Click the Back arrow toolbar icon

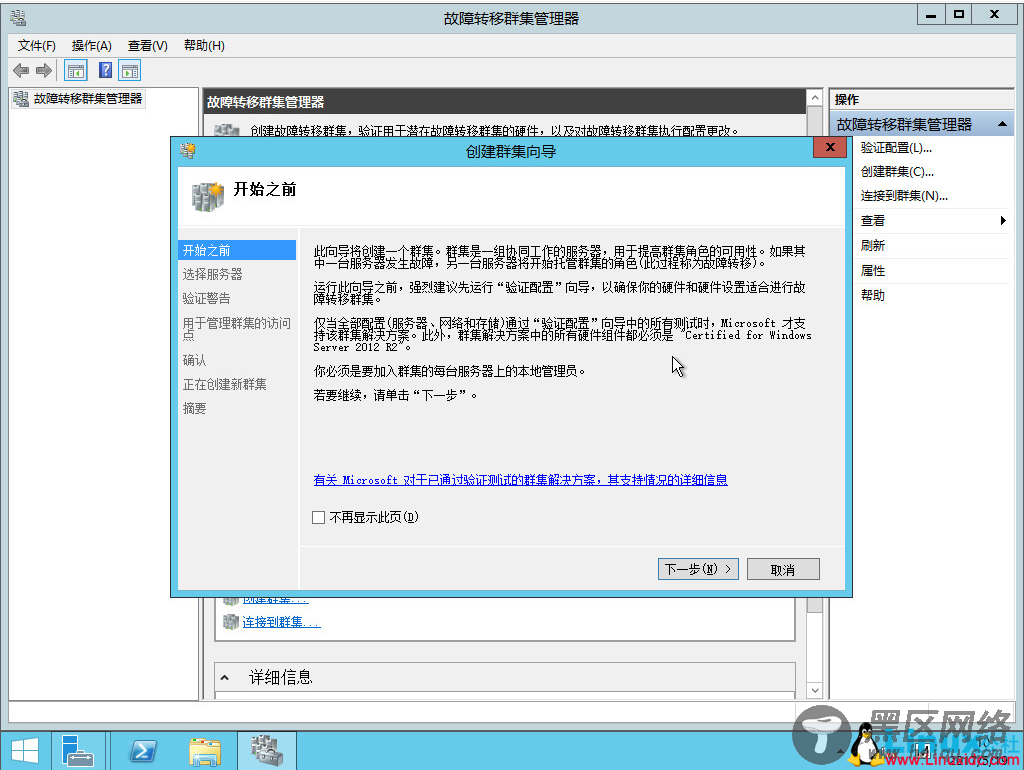coord(21,70)
